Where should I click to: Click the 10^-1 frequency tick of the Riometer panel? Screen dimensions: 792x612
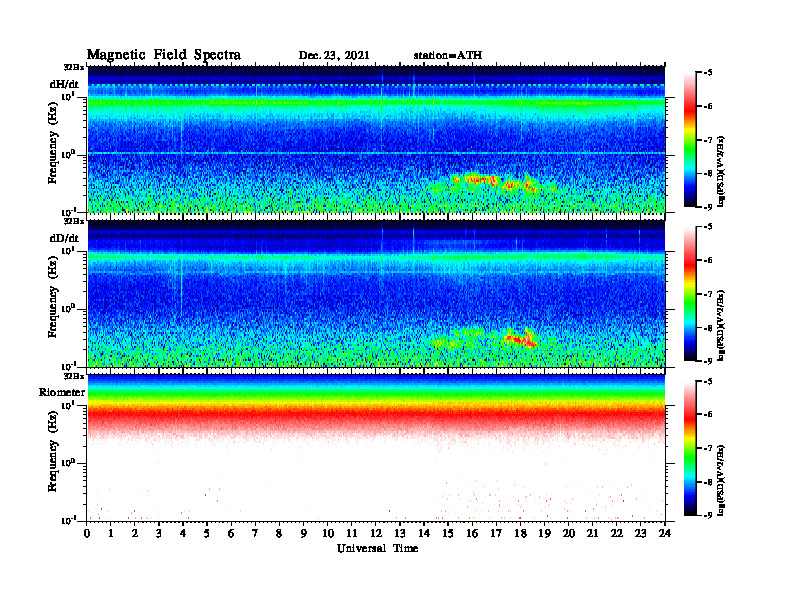pos(68,520)
